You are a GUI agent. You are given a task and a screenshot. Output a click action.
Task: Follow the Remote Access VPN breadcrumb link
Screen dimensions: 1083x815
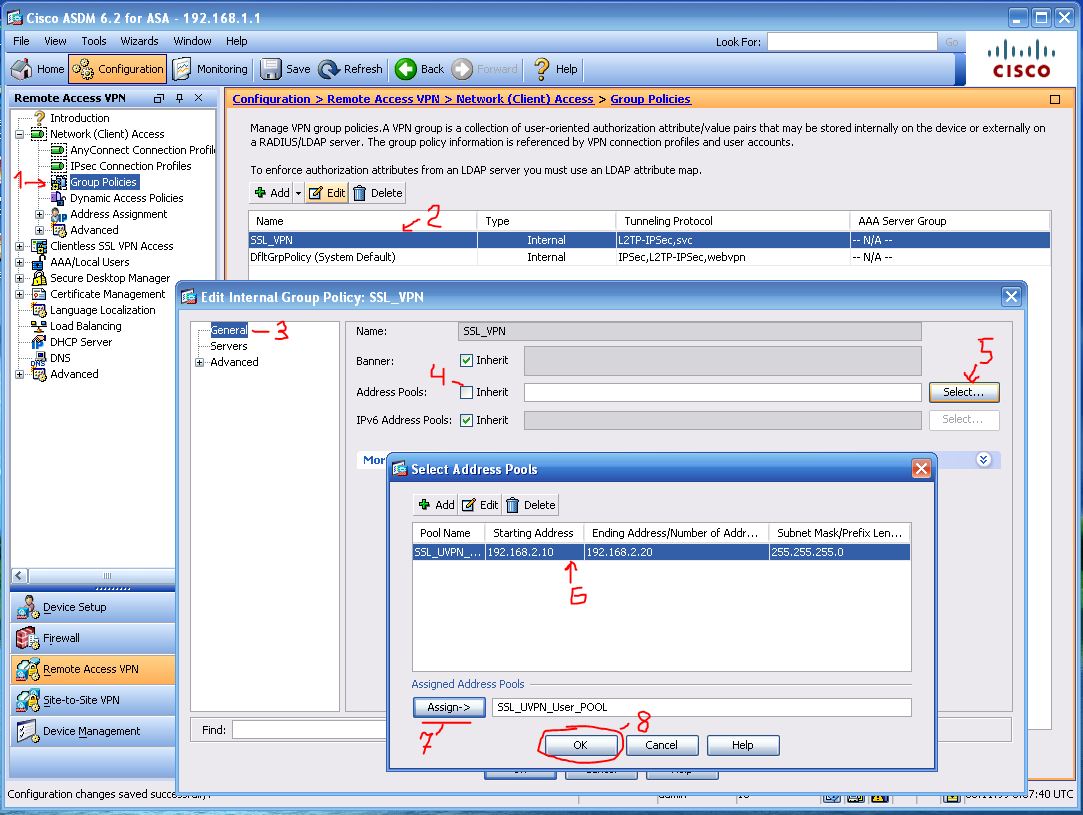pyautogui.click(x=383, y=99)
